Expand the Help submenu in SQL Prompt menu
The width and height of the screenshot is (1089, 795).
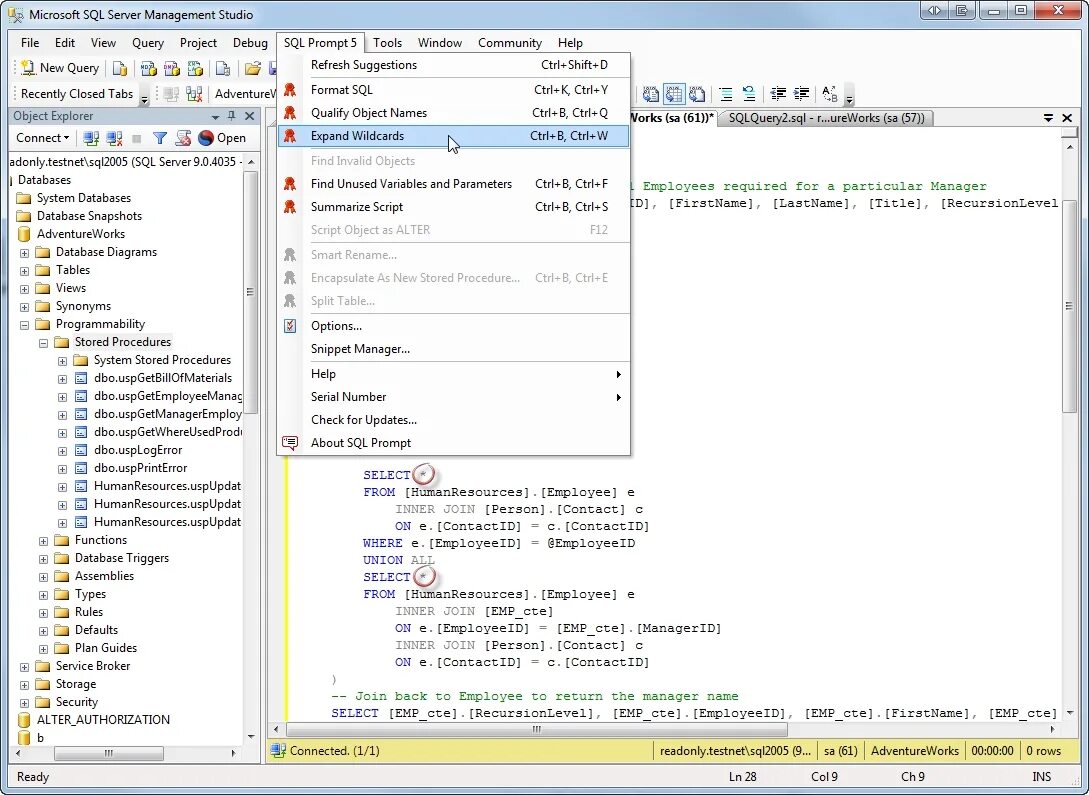(454, 374)
